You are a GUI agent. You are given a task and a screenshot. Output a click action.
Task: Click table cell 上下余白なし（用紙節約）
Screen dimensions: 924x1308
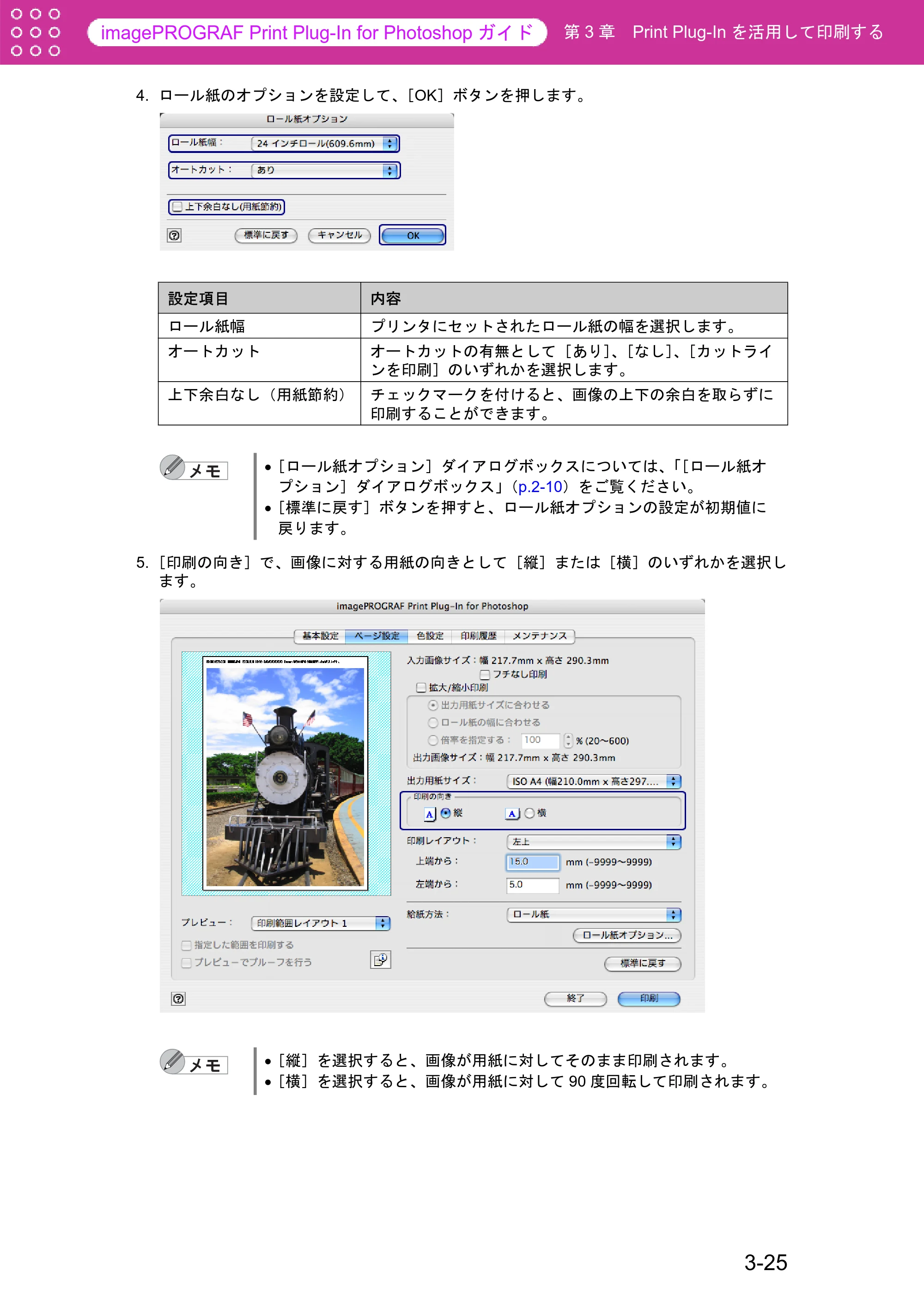point(259,403)
